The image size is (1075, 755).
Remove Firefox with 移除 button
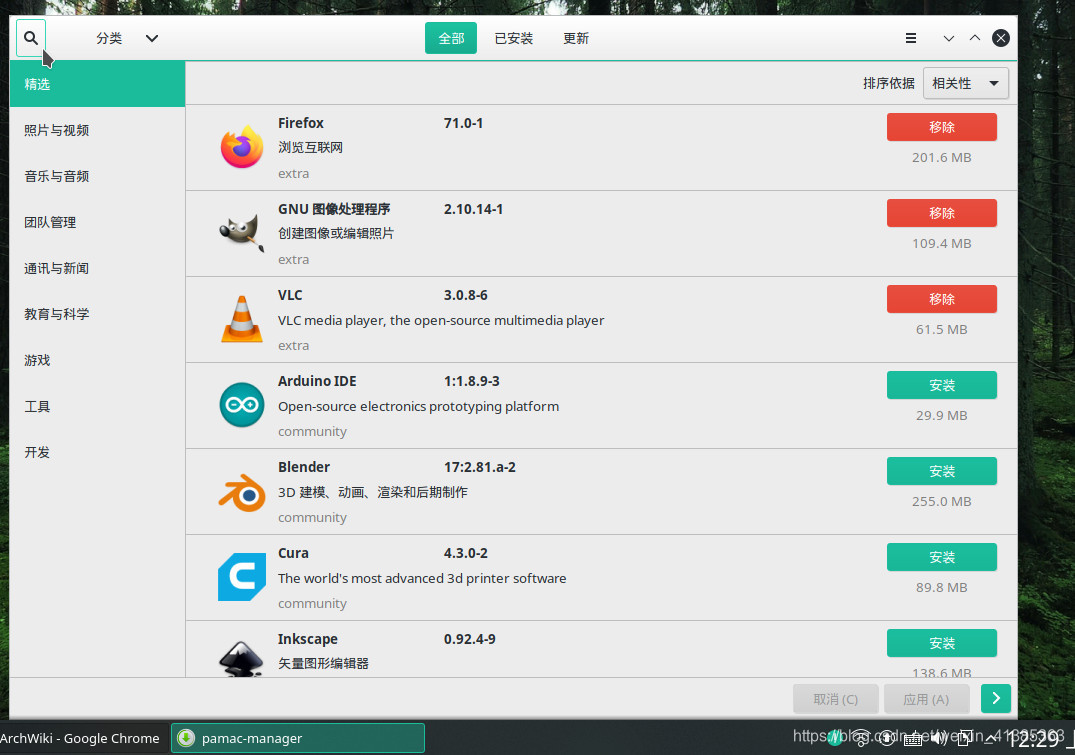point(941,127)
